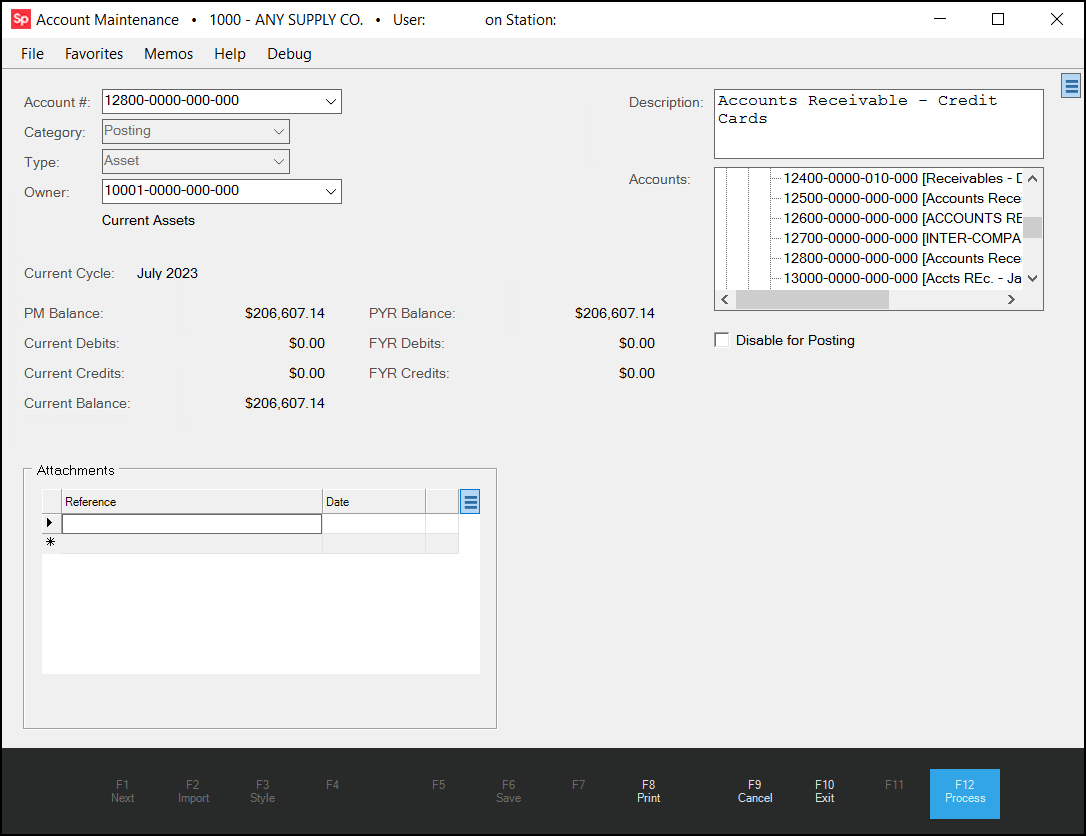Enable the Disable for Posting checkbox
This screenshot has height=836, width=1086.
click(x=722, y=339)
